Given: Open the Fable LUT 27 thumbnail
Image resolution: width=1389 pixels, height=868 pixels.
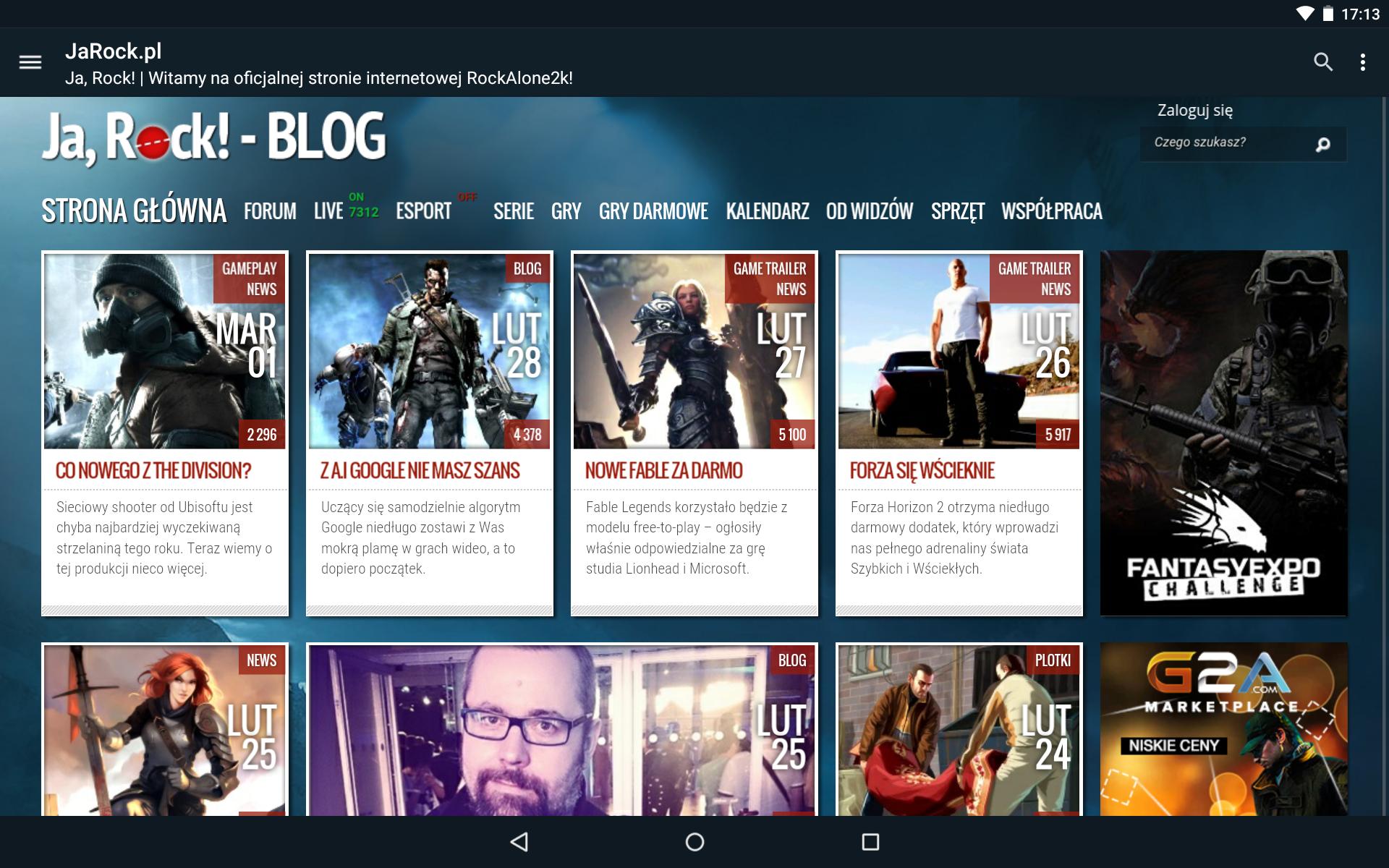Looking at the screenshot, I should tap(694, 351).
